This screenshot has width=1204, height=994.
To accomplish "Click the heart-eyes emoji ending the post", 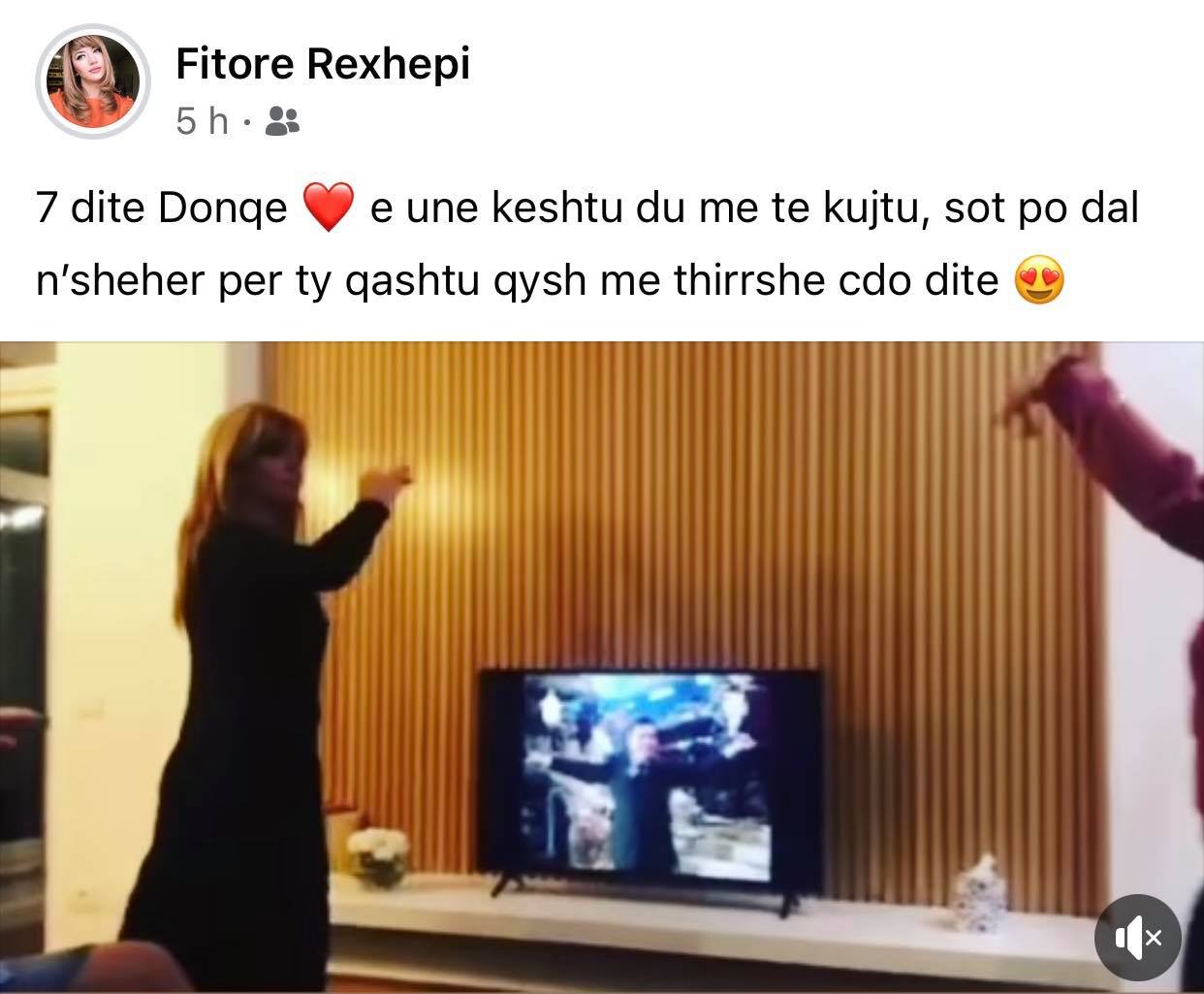I will pos(1039,281).
